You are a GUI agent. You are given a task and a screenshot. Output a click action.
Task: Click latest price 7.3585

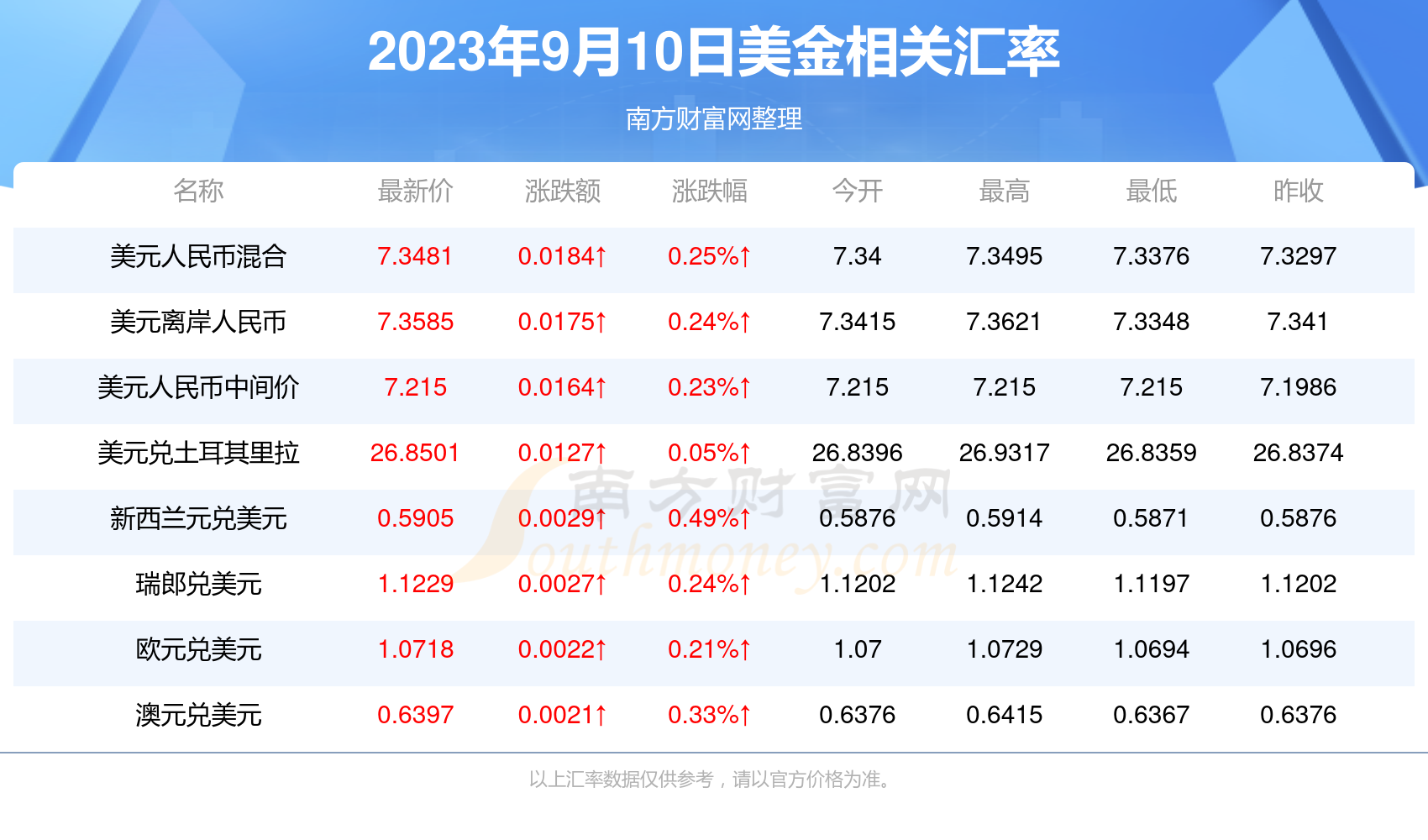tap(415, 322)
